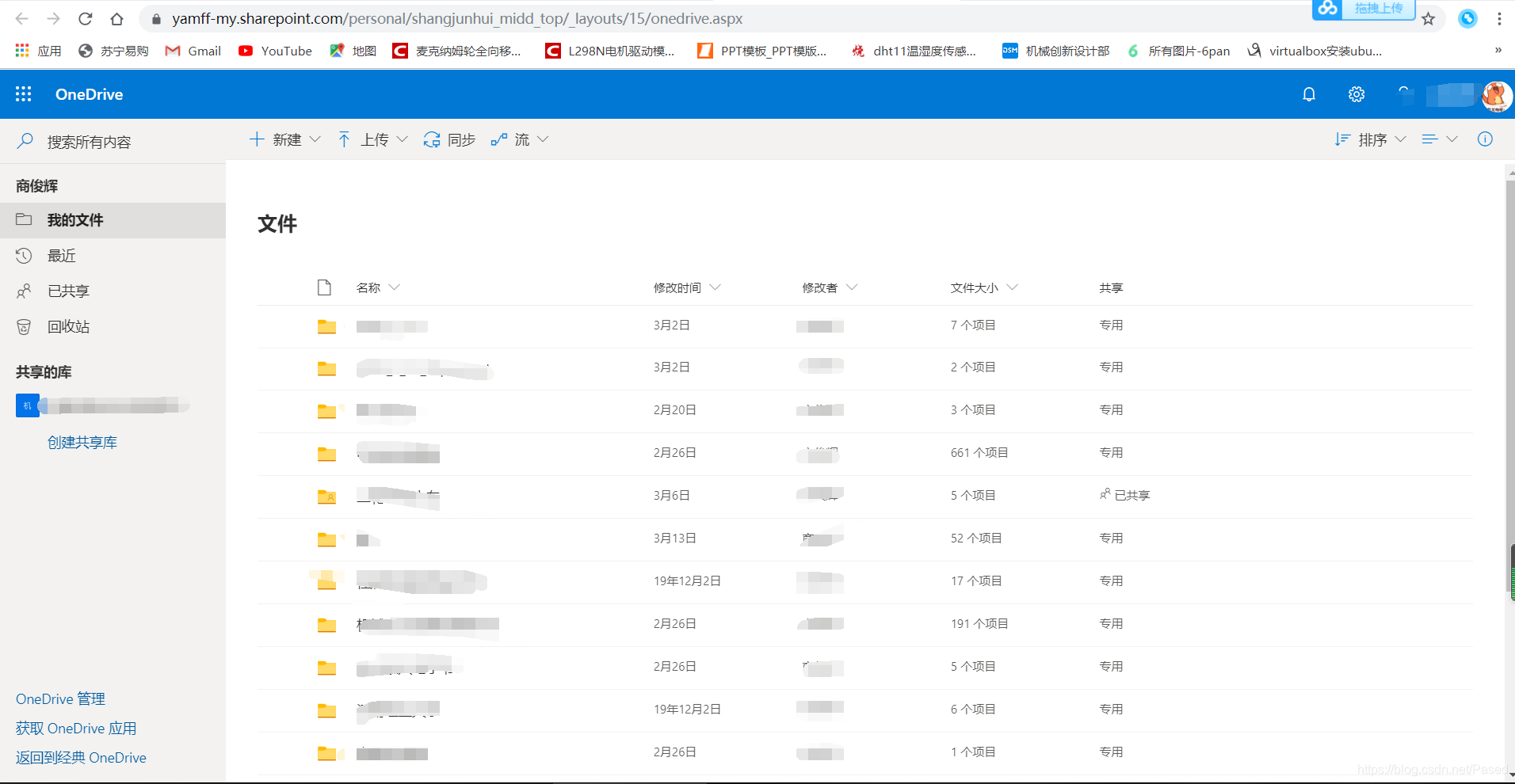Open the 地图 maps bookmark
The height and width of the screenshot is (784, 1515).
353,51
